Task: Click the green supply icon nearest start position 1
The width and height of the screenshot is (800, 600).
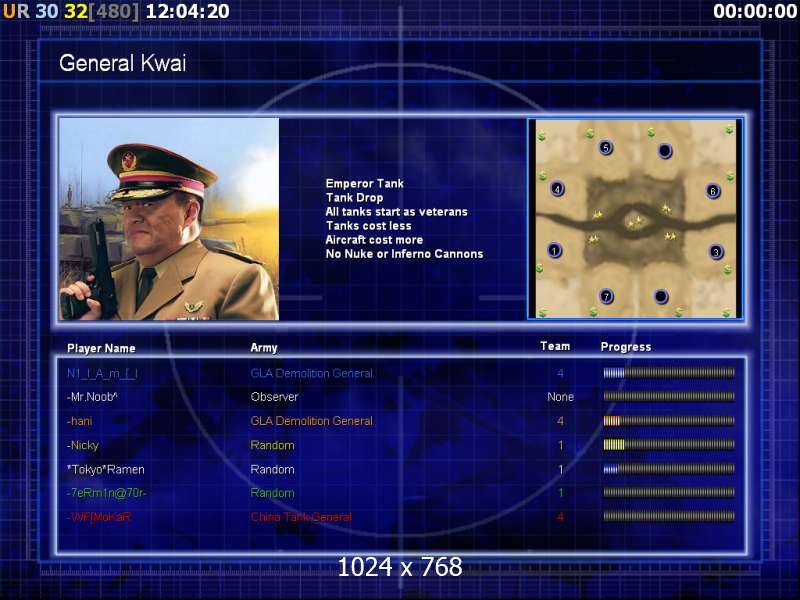Action: (x=540, y=267)
